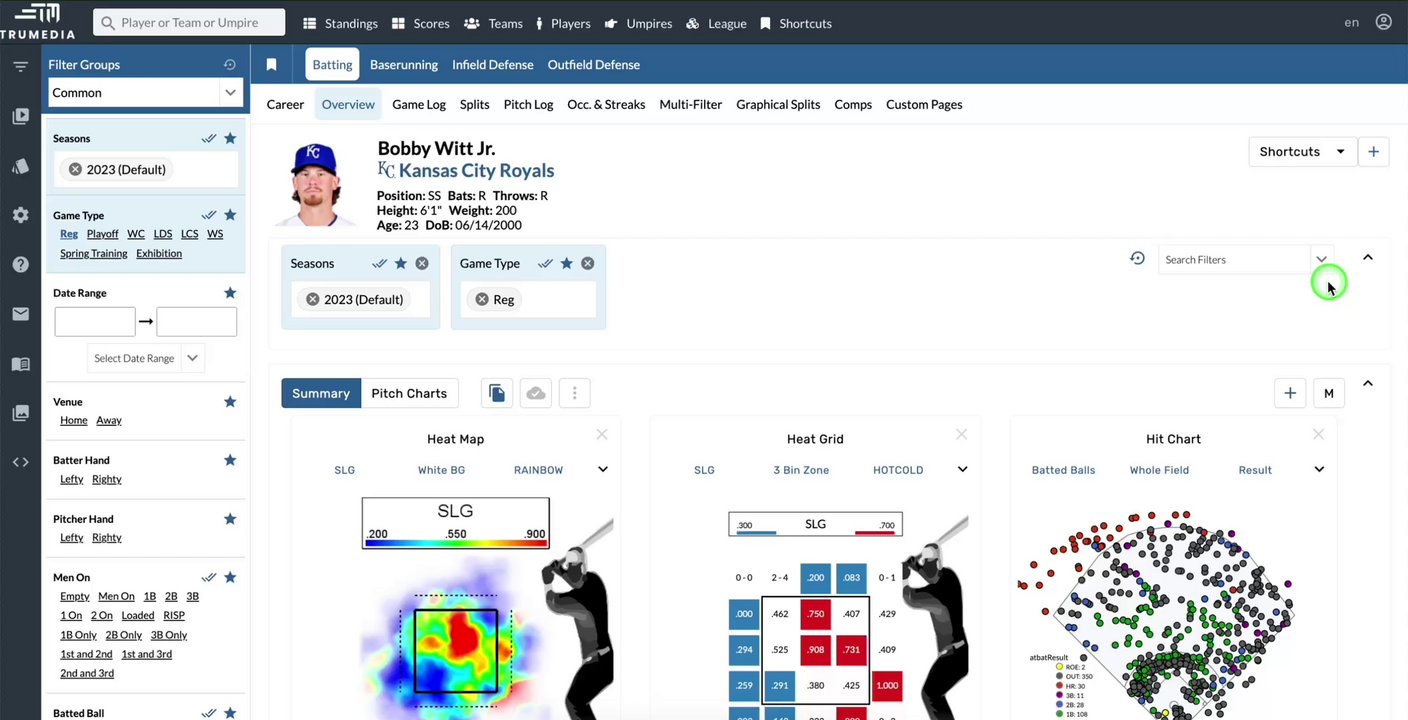Viewport: 1408px width, 720px height.
Task: Click the .908 red heat grid cell
Action: pos(816,649)
